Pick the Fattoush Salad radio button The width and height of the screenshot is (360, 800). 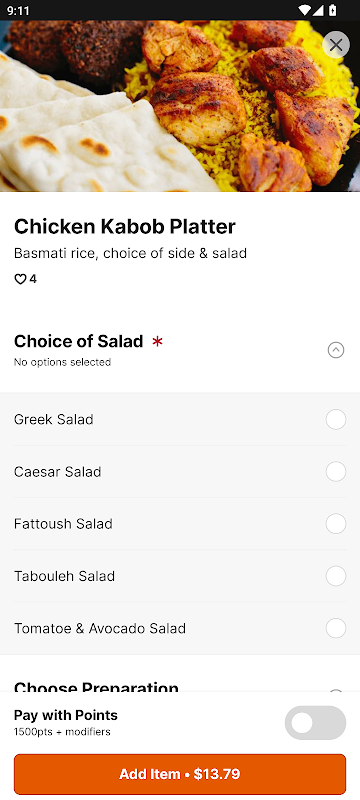click(x=336, y=524)
